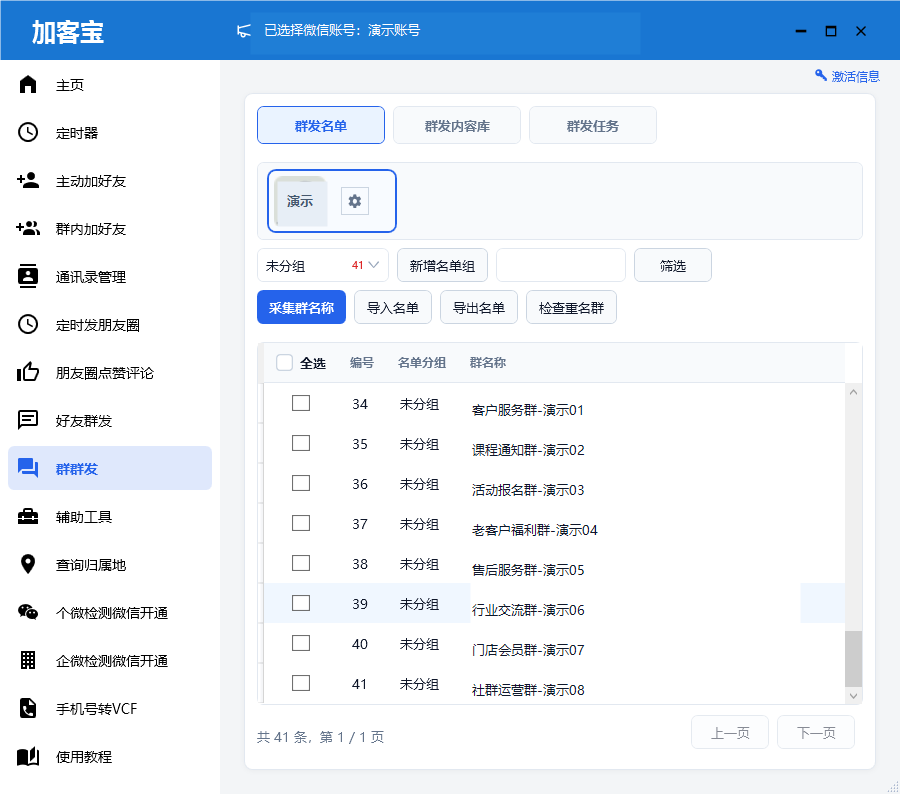Image resolution: width=900 pixels, height=794 pixels.
Task: Click group name 行业交流群-演示06
Action: pos(528,610)
